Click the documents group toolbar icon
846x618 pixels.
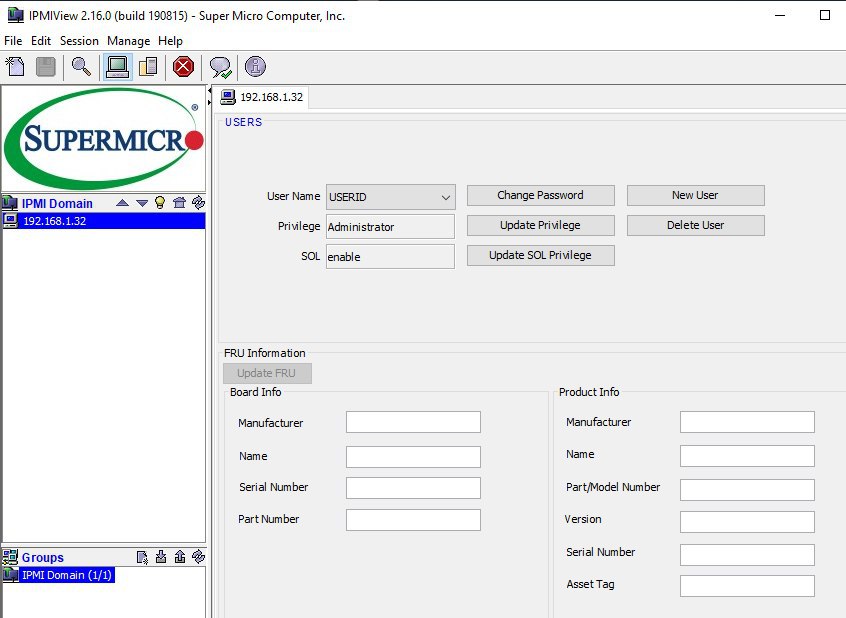click(148, 67)
